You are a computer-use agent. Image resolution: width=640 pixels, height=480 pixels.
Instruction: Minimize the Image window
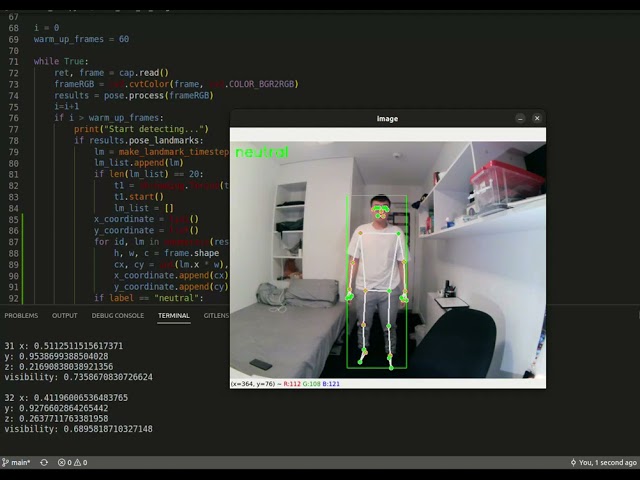tap(520, 118)
